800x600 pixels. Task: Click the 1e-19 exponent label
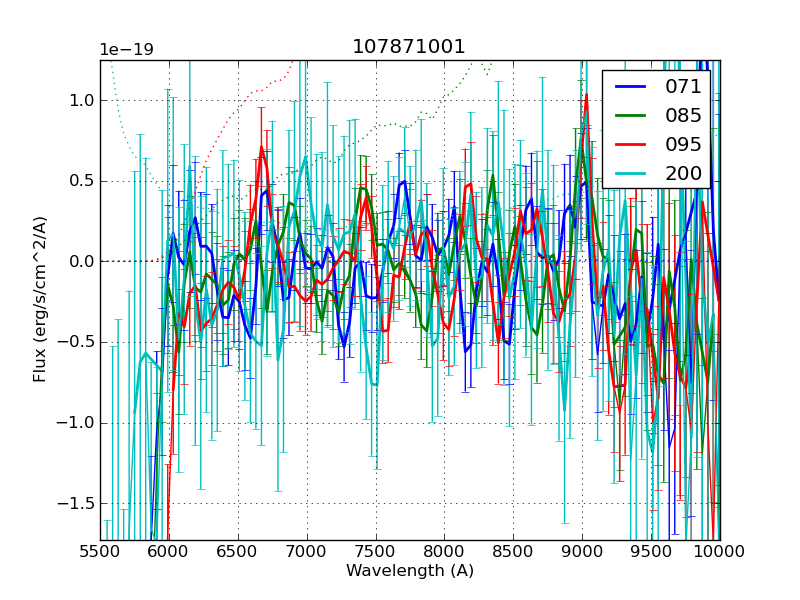pyautogui.click(x=126, y=50)
